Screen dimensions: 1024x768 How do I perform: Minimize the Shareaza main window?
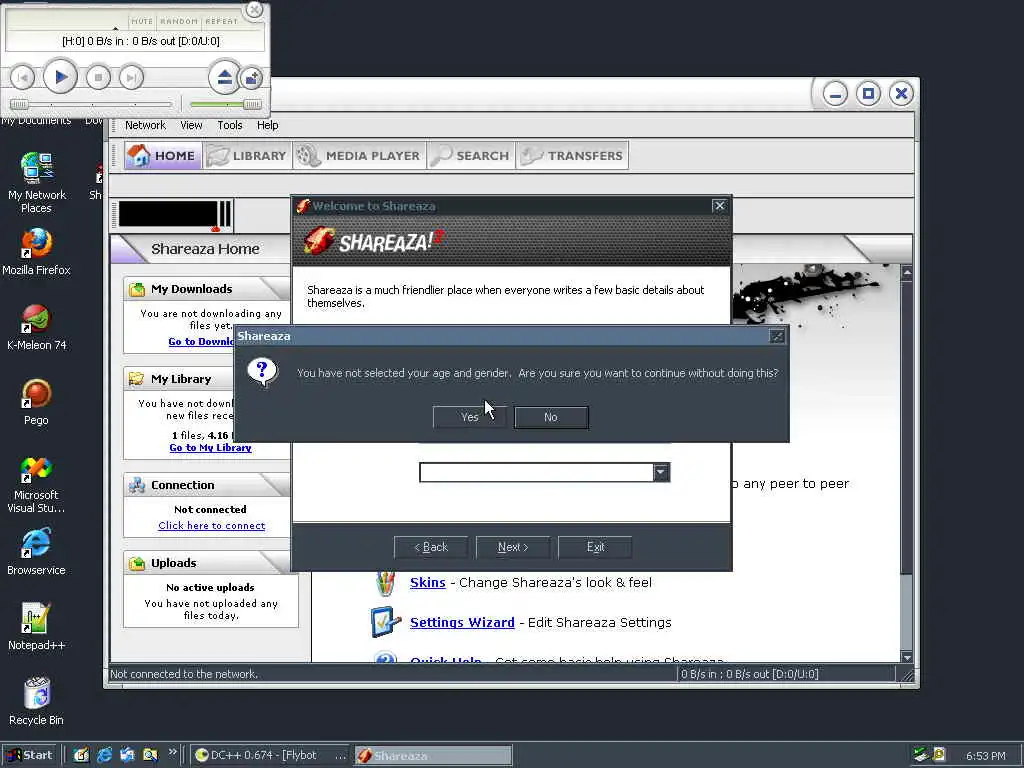[x=835, y=94]
